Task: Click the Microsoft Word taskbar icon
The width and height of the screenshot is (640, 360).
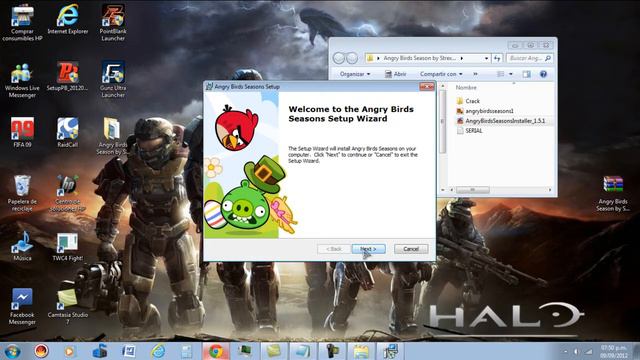Action: (129, 351)
